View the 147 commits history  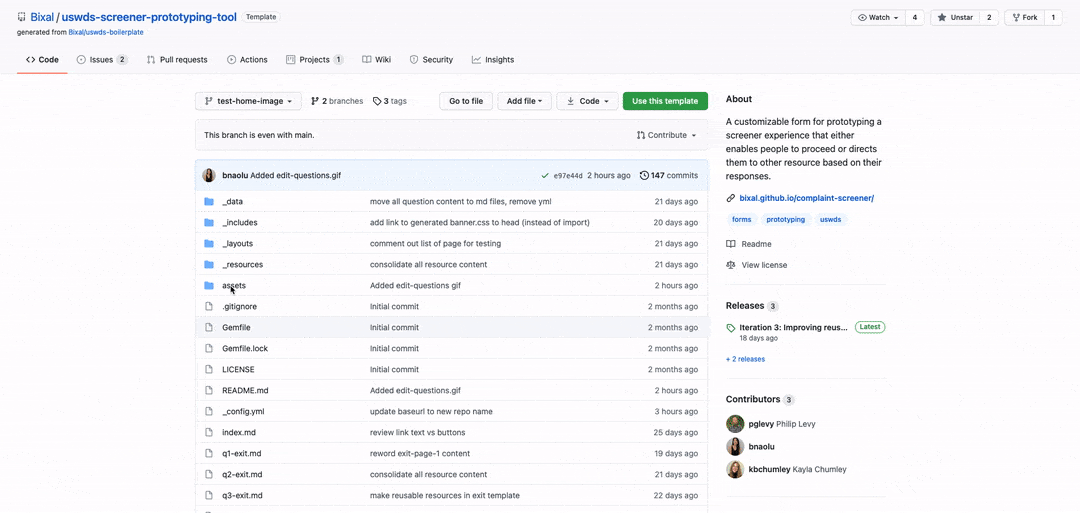coord(668,176)
